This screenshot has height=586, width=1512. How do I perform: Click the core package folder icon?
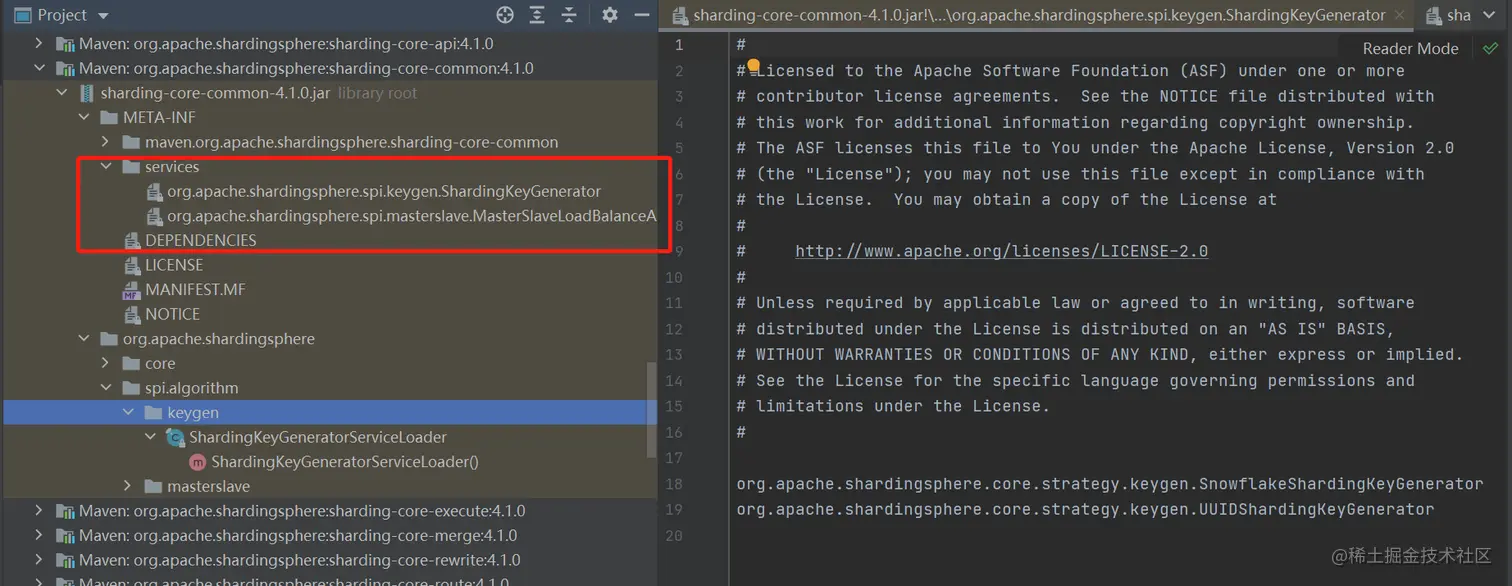pyautogui.click(x=131, y=363)
